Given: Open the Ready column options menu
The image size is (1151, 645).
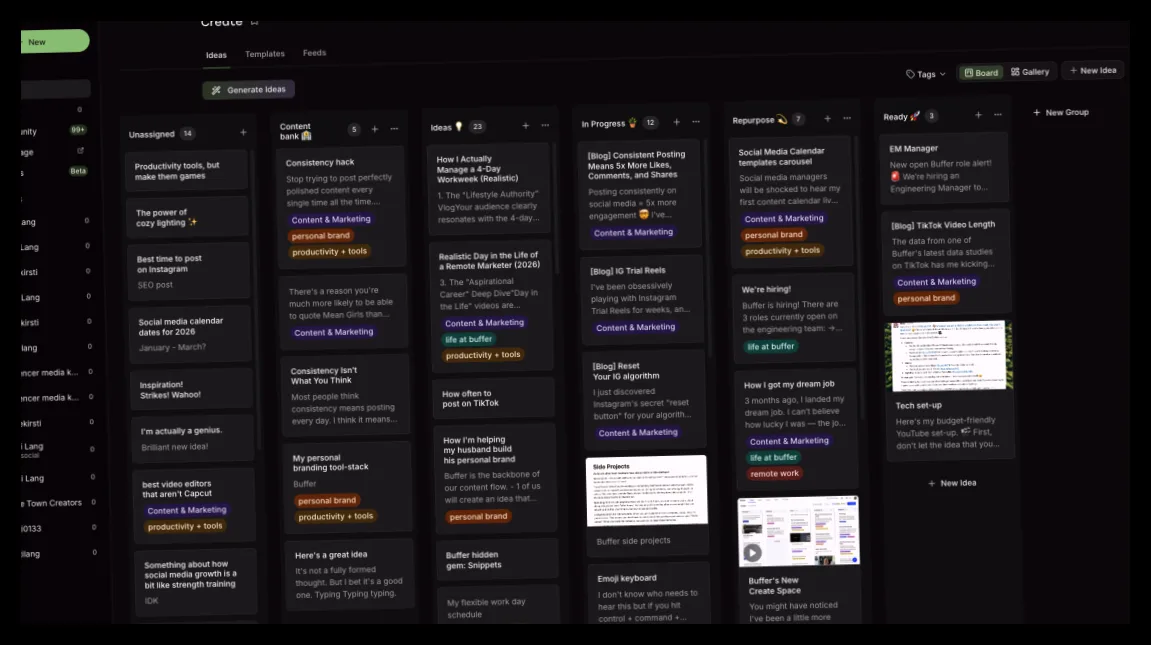Looking at the screenshot, I should [x=998, y=114].
